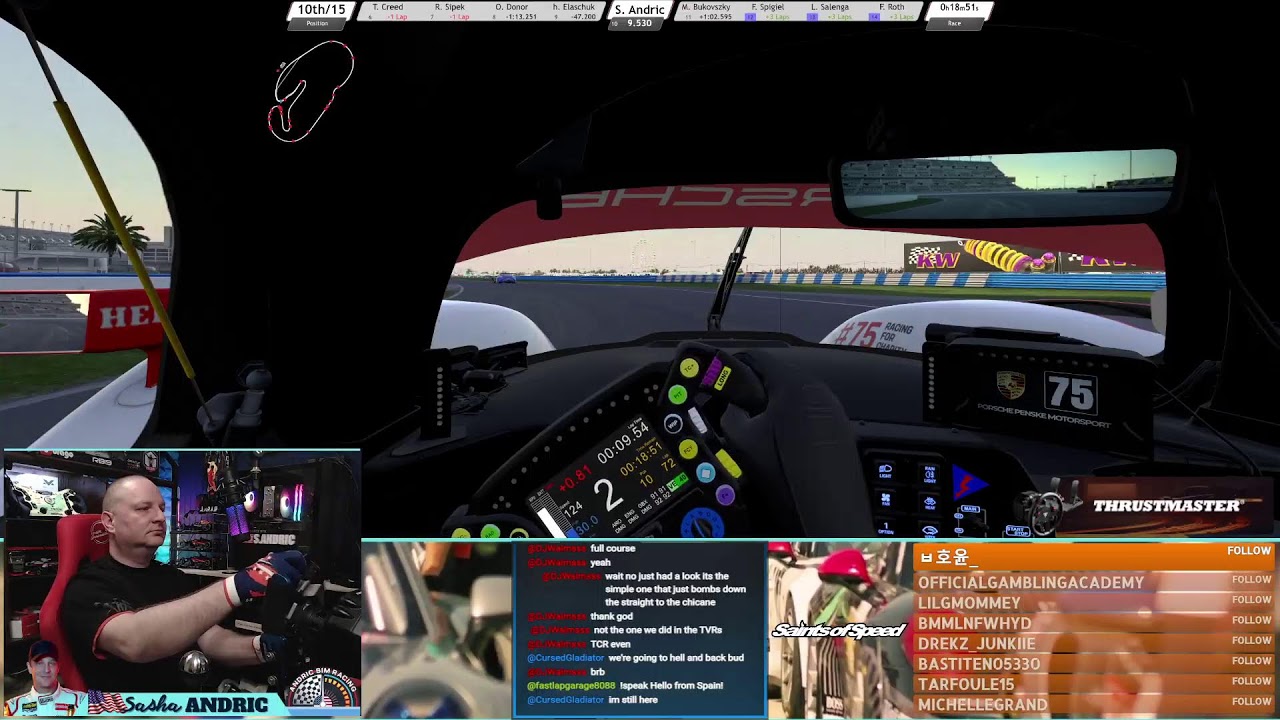Click the pedal cam video thumbnail
Image resolution: width=1280 pixels, height=720 pixels.
tap(438, 629)
